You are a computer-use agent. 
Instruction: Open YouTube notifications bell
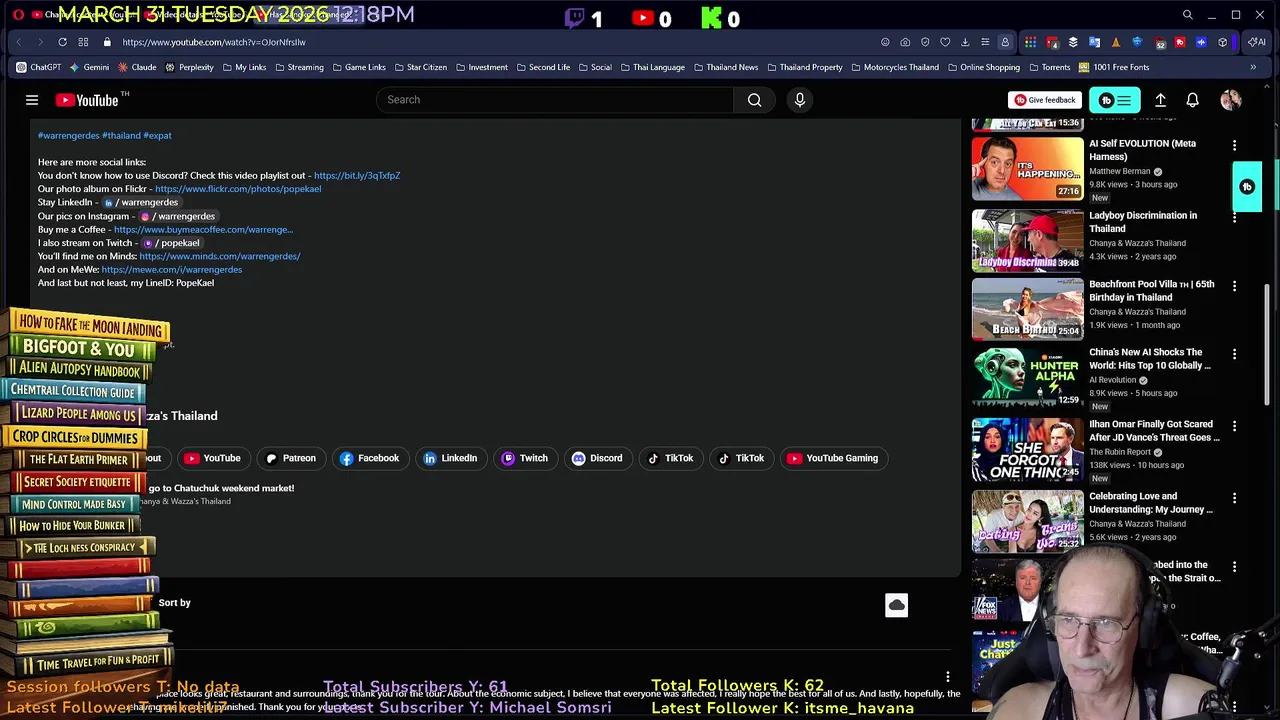[1192, 100]
